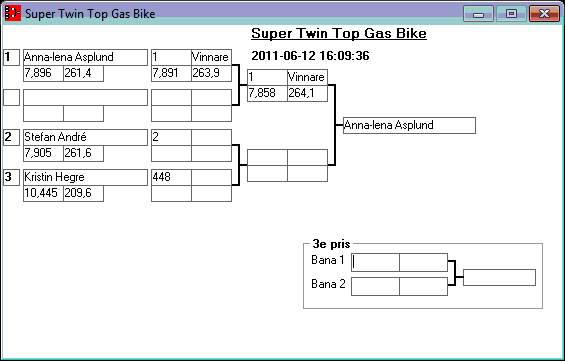Click the red app icon in title bar
Image resolution: width=565 pixels, height=361 pixels.
click(13, 13)
